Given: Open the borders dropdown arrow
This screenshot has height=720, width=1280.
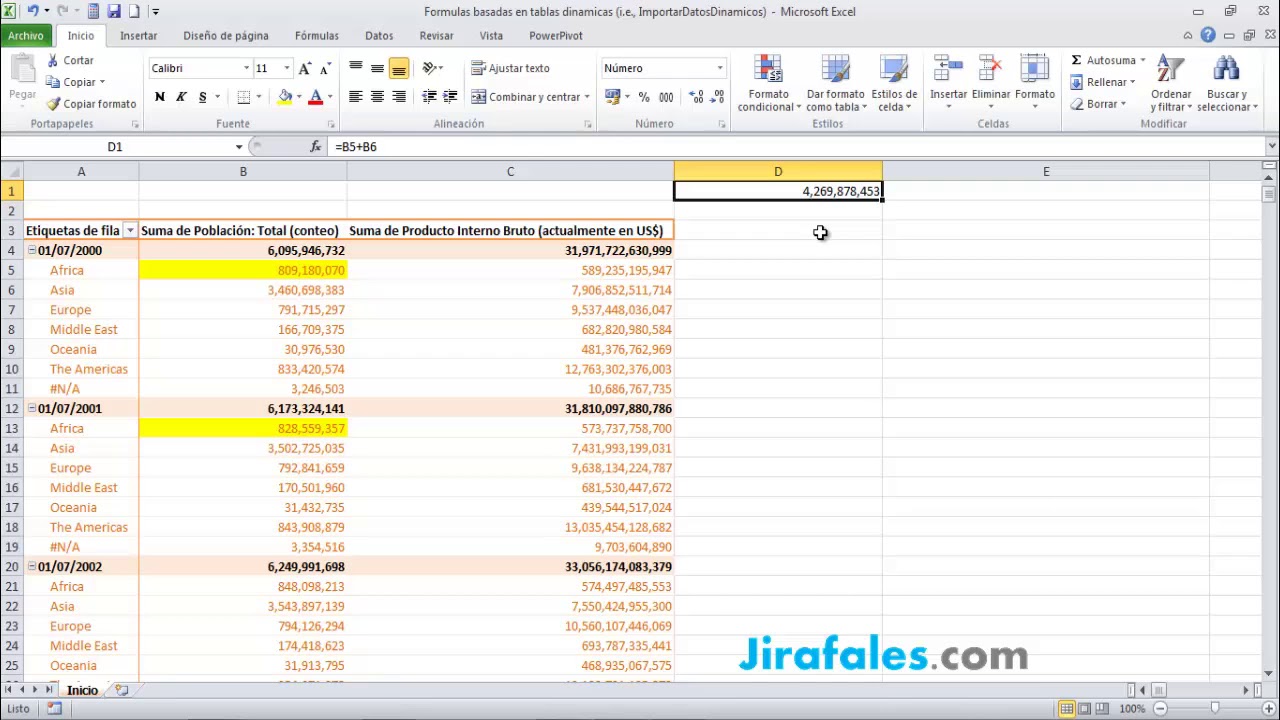Looking at the screenshot, I should point(258,97).
